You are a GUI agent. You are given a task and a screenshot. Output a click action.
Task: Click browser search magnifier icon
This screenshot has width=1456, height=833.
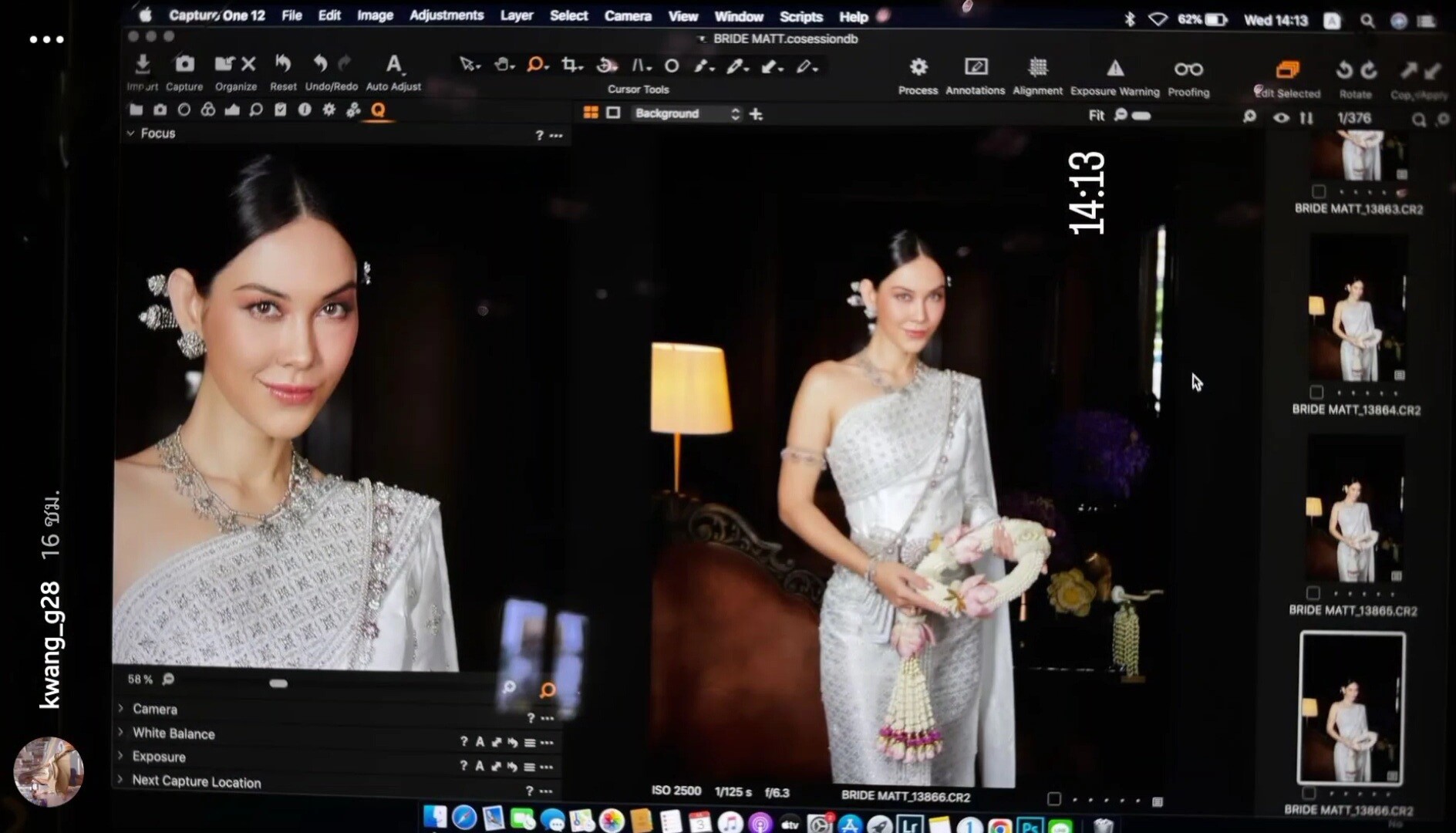pyautogui.click(x=1419, y=120)
